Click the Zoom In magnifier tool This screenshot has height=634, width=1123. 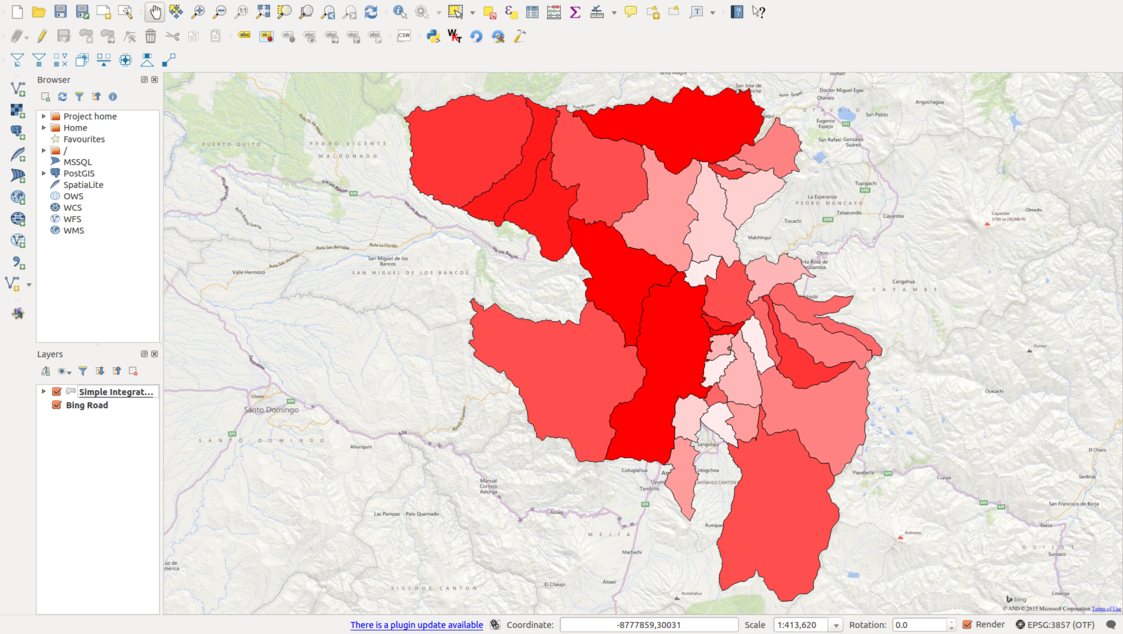(198, 12)
